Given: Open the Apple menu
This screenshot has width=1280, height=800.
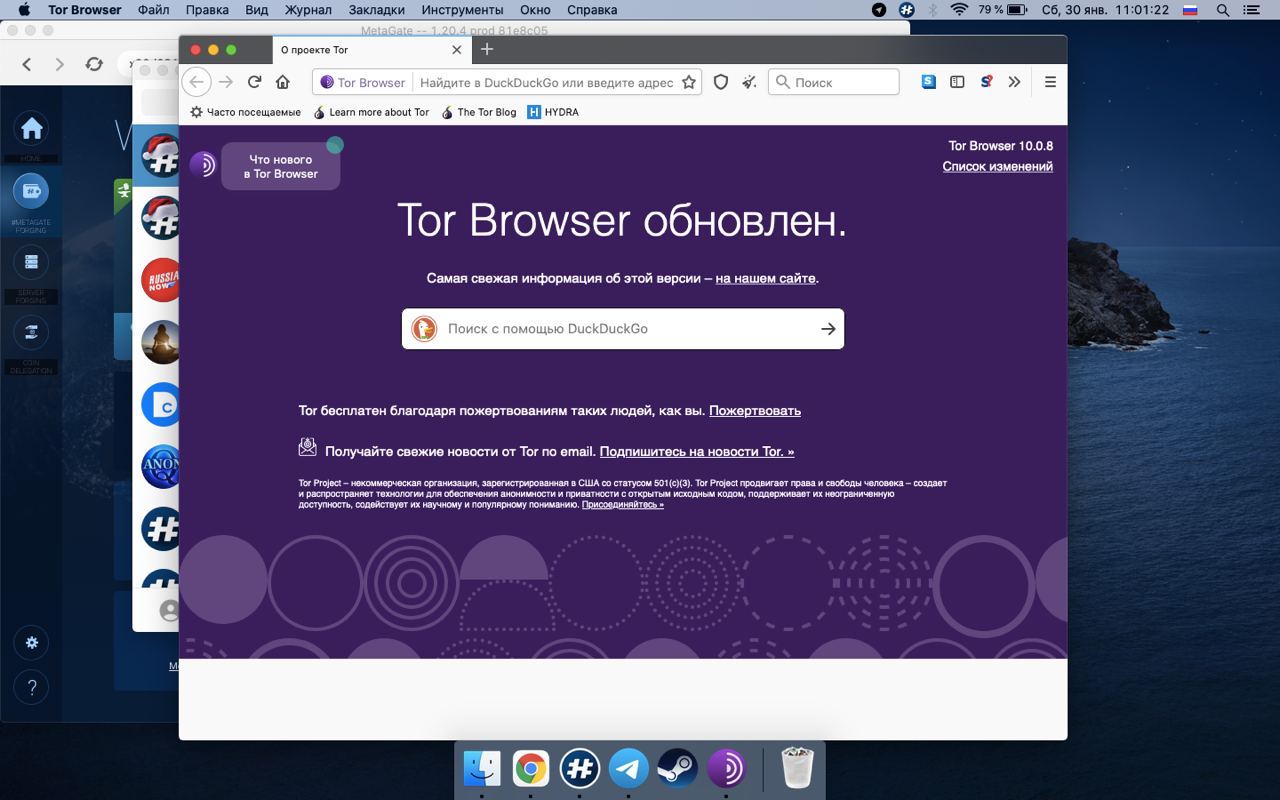Looking at the screenshot, I should (24, 10).
